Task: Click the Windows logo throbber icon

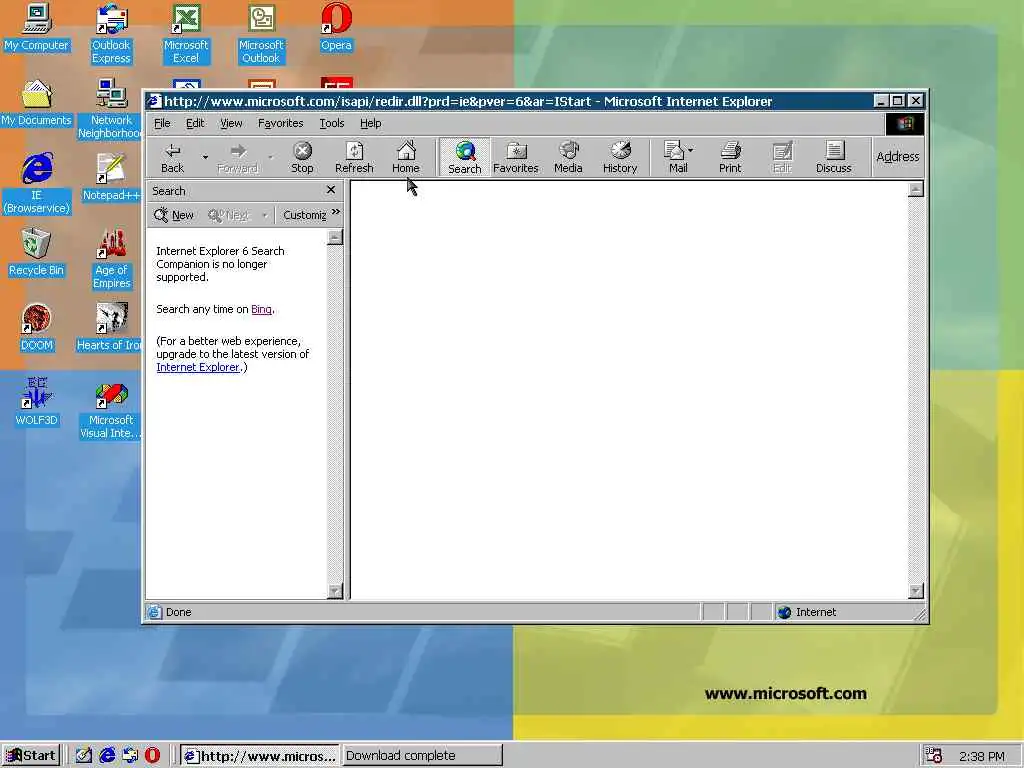Action: point(904,123)
